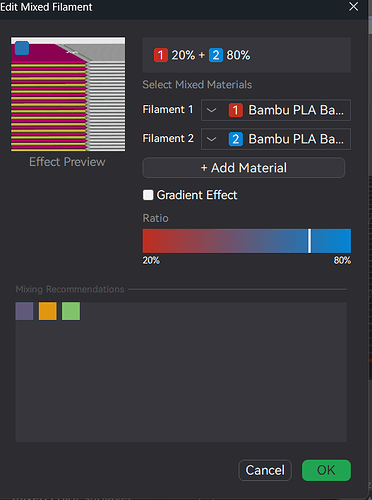
Task: Click the white Ratio slider handle
Action: click(x=309, y=241)
